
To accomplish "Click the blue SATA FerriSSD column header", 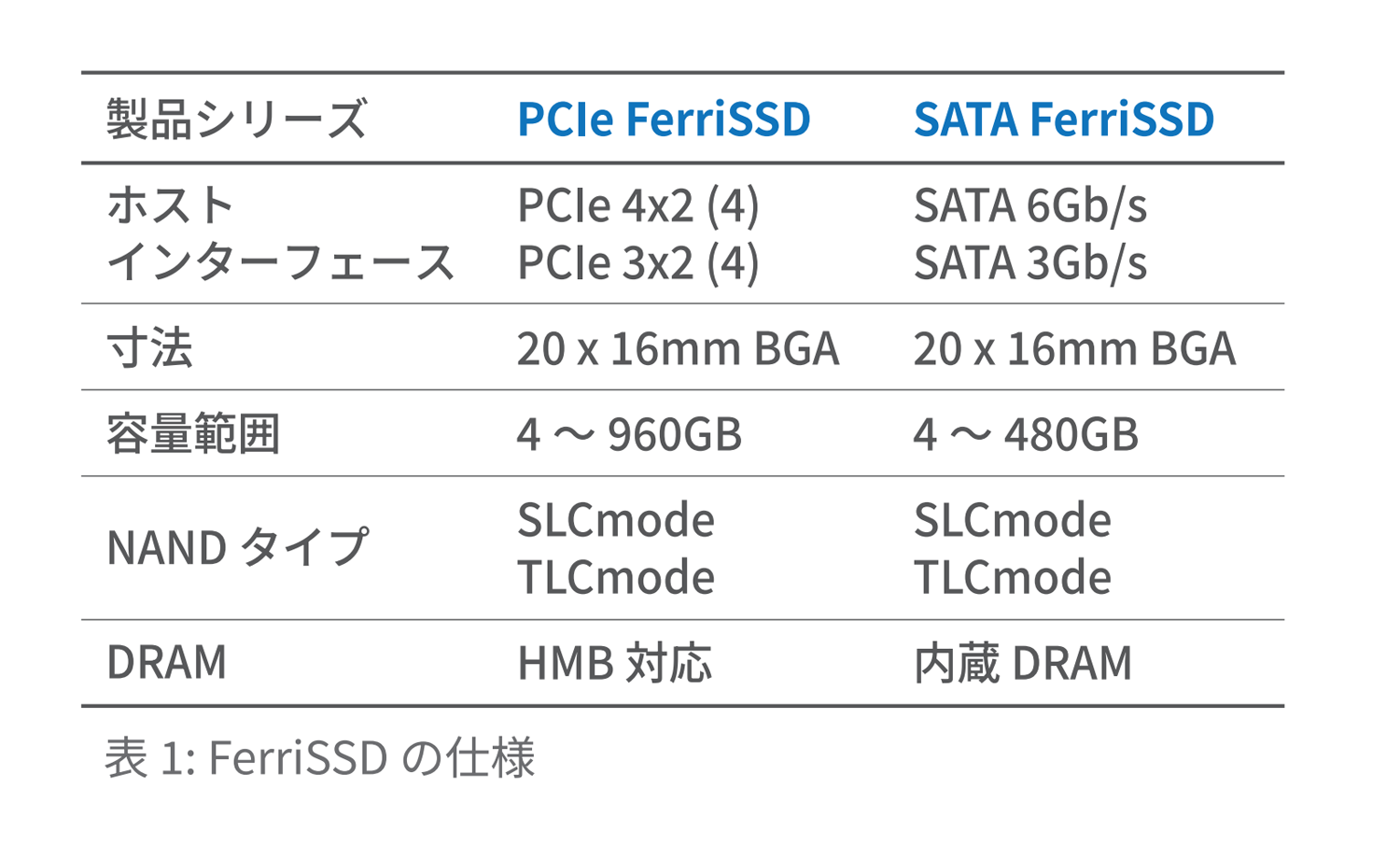I will (1063, 119).
